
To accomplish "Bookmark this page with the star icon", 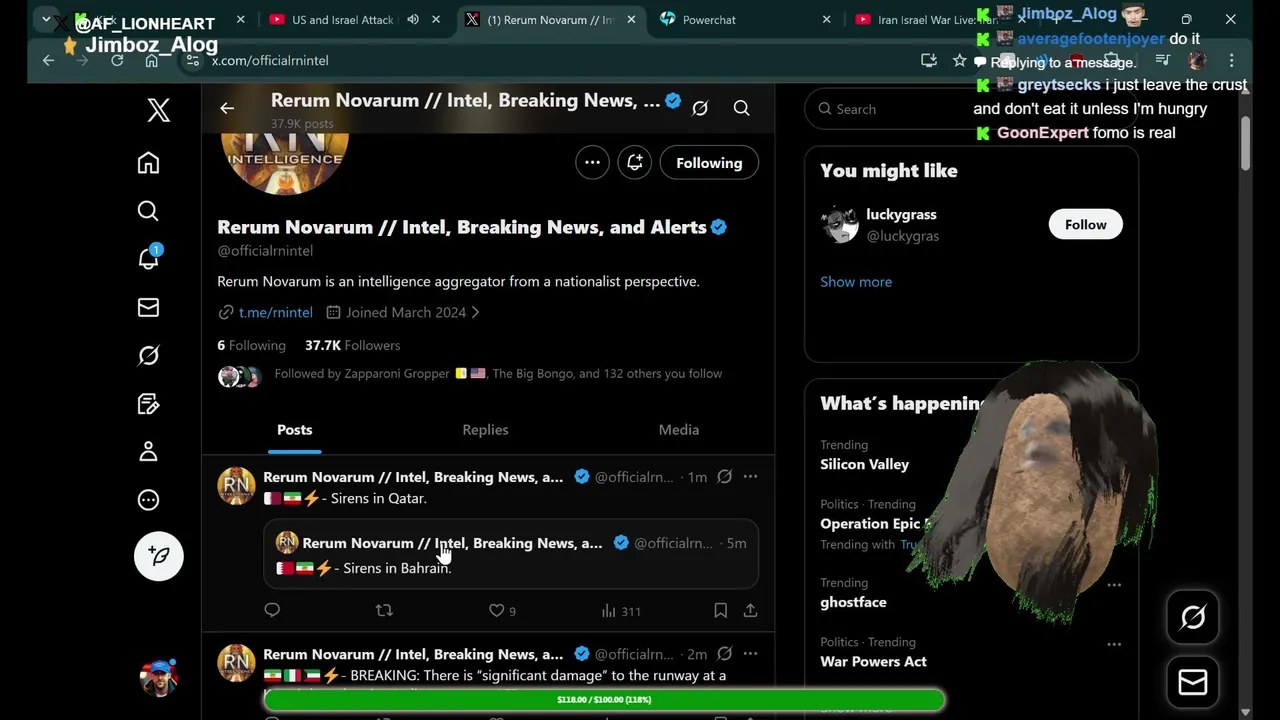I will coord(960,60).
